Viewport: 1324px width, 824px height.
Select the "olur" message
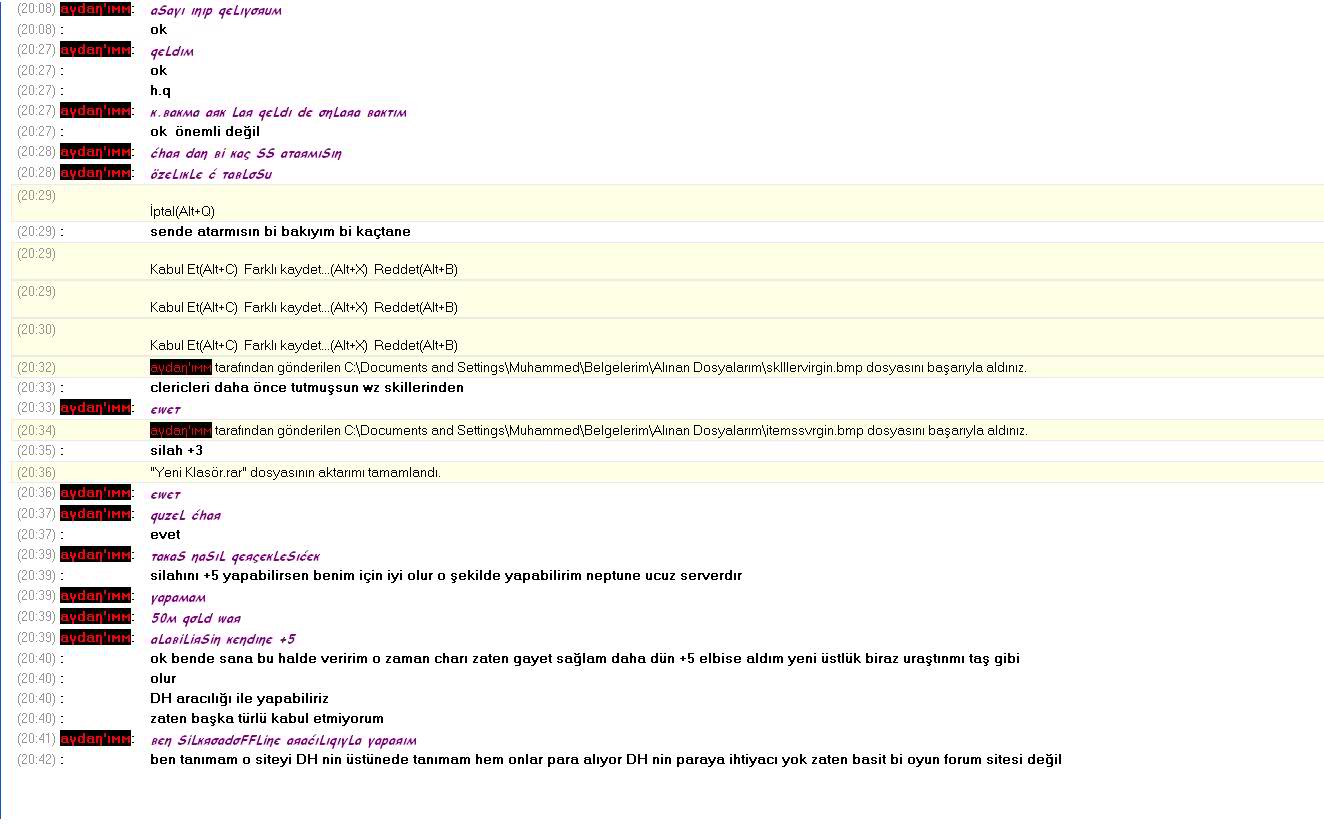click(x=163, y=679)
